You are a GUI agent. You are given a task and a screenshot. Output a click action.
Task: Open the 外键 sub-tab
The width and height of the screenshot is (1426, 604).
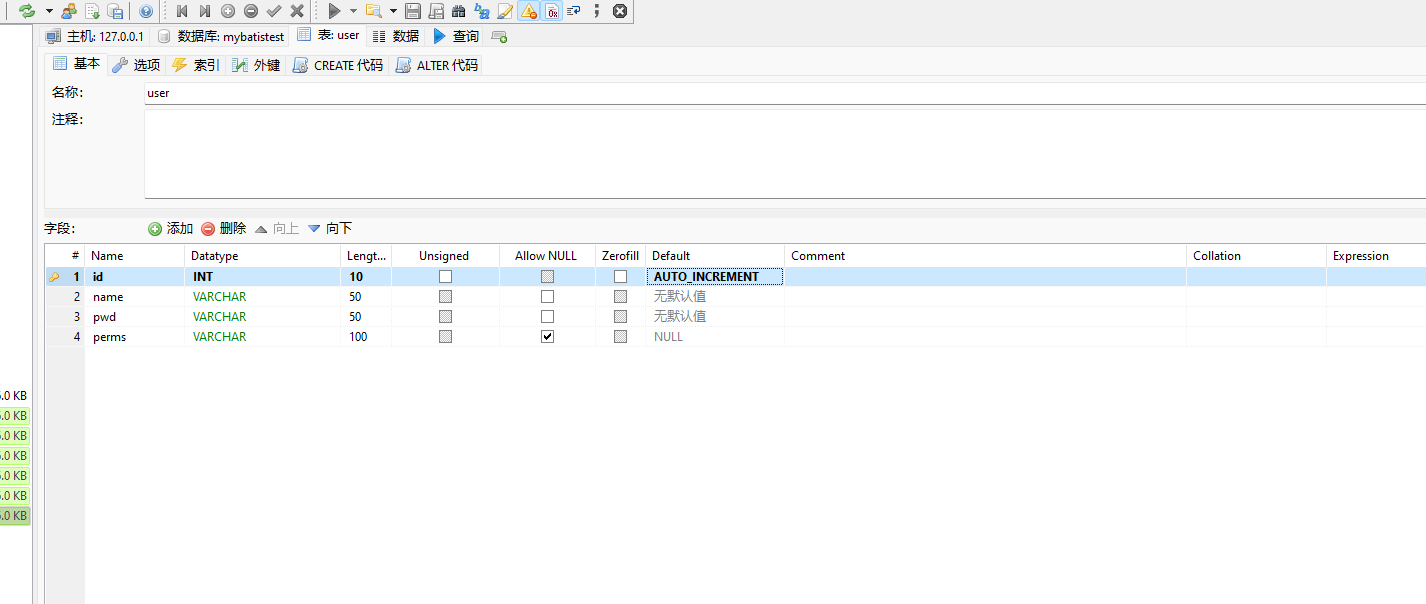click(256, 65)
